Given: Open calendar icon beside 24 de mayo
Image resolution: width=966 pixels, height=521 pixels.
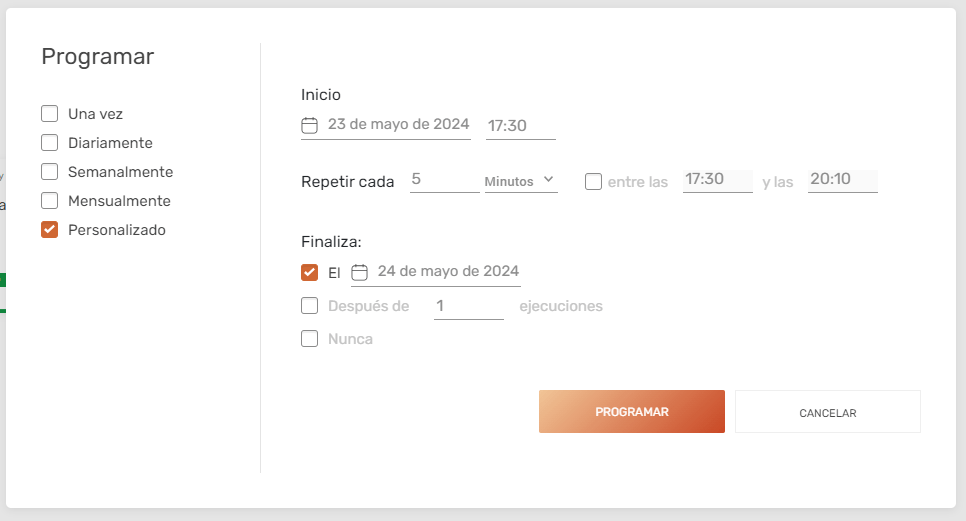Looking at the screenshot, I should tap(359, 272).
